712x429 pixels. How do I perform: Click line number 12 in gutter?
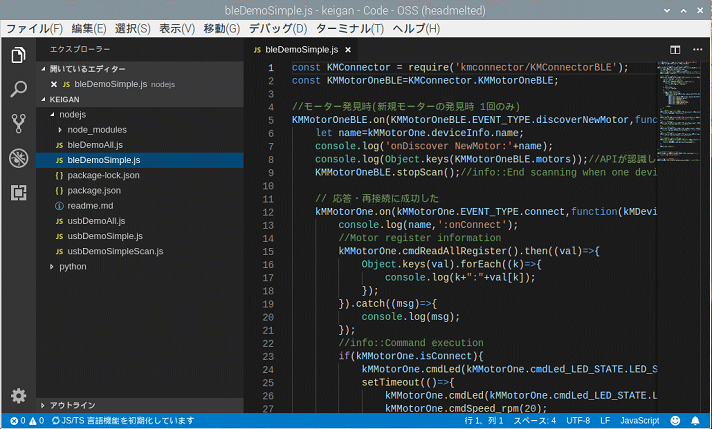point(268,212)
